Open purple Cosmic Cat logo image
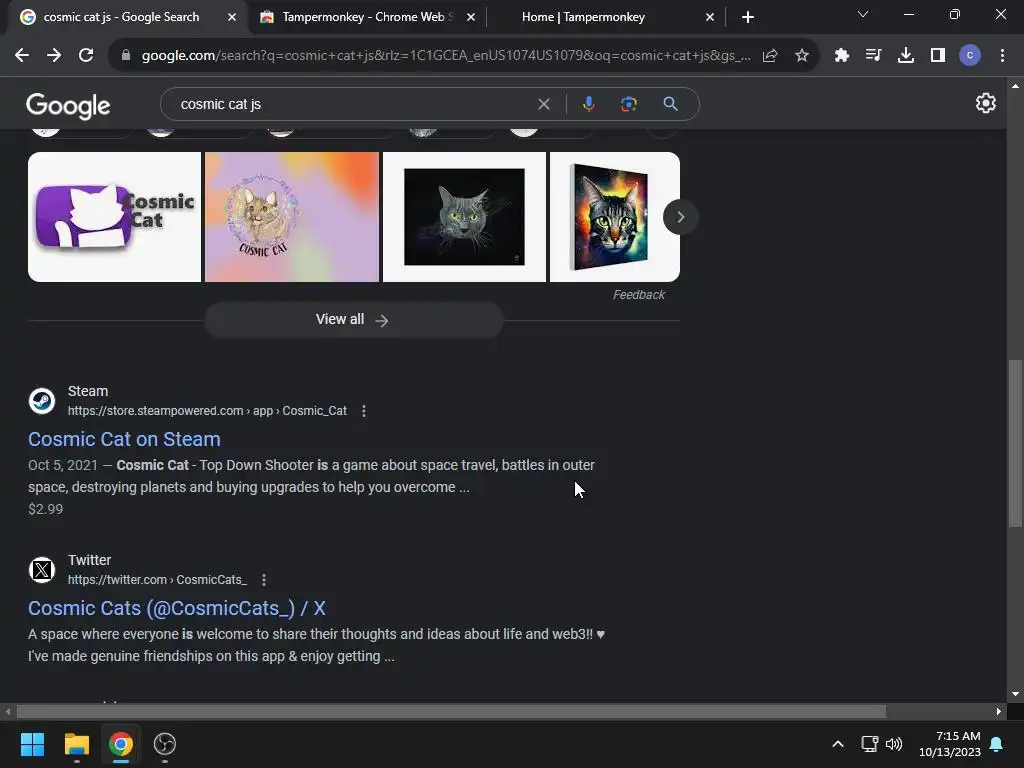 114,217
